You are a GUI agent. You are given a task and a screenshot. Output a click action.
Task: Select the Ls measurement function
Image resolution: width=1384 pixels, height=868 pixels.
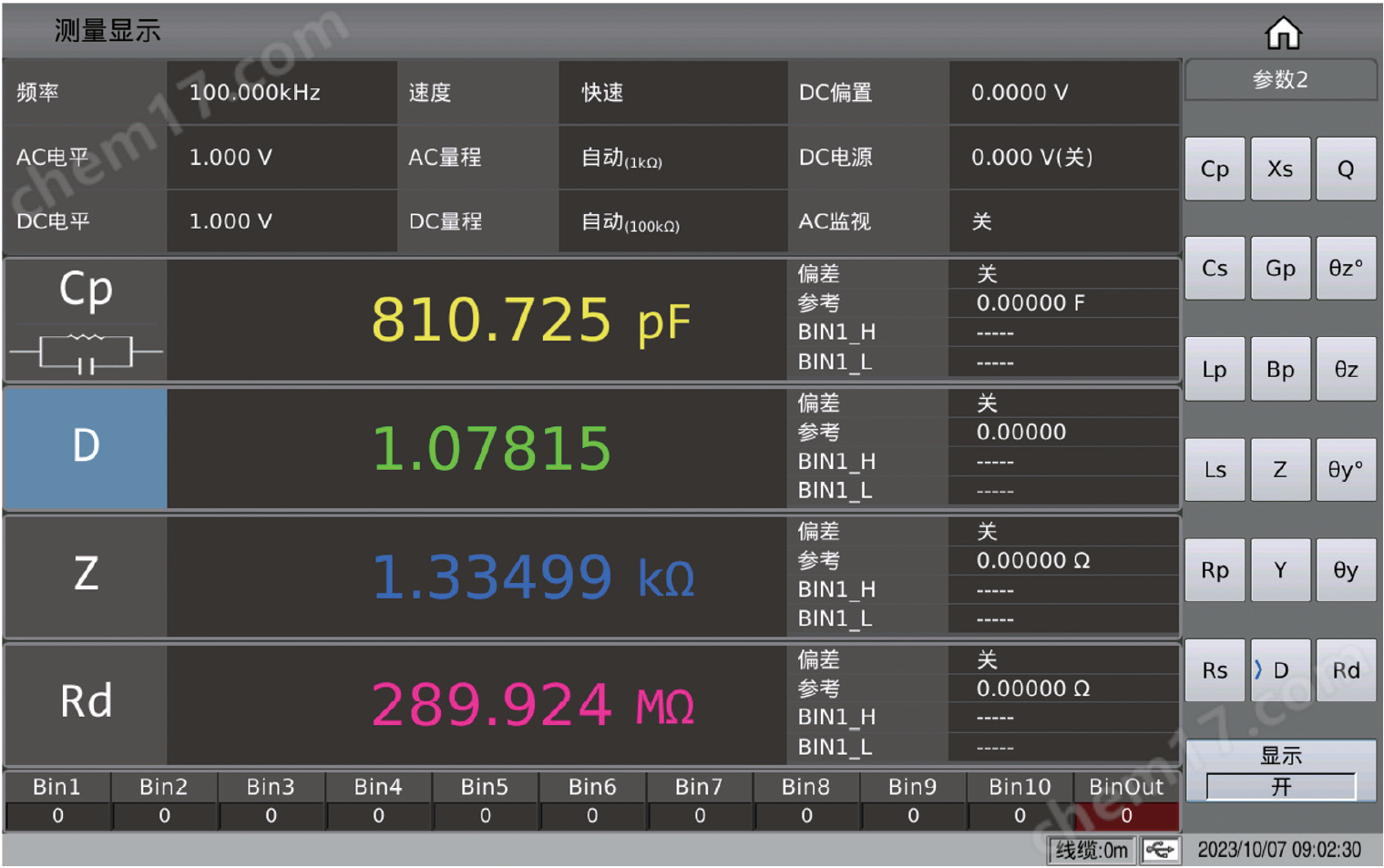(1215, 470)
